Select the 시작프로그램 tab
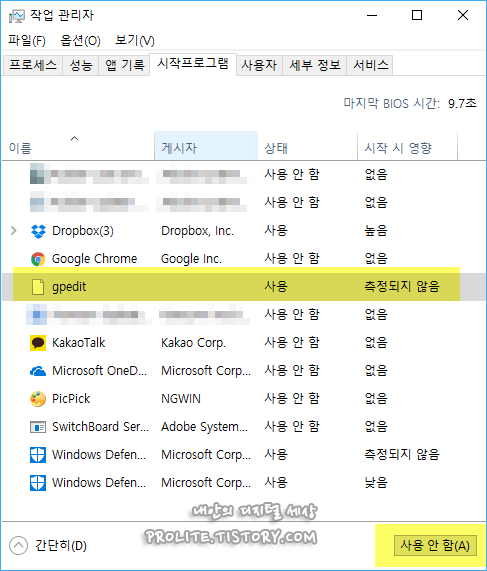The height and width of the screenshot is (571, 487). click(x=193, y=64)
